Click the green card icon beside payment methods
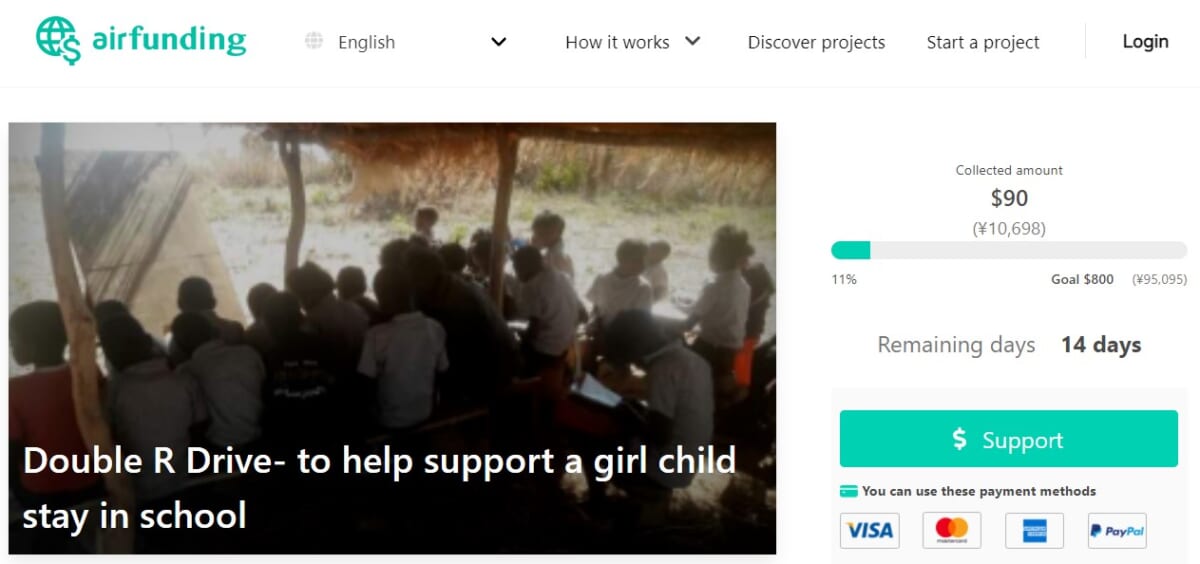This screenshot has width=1200, height=564. [849, 491]
